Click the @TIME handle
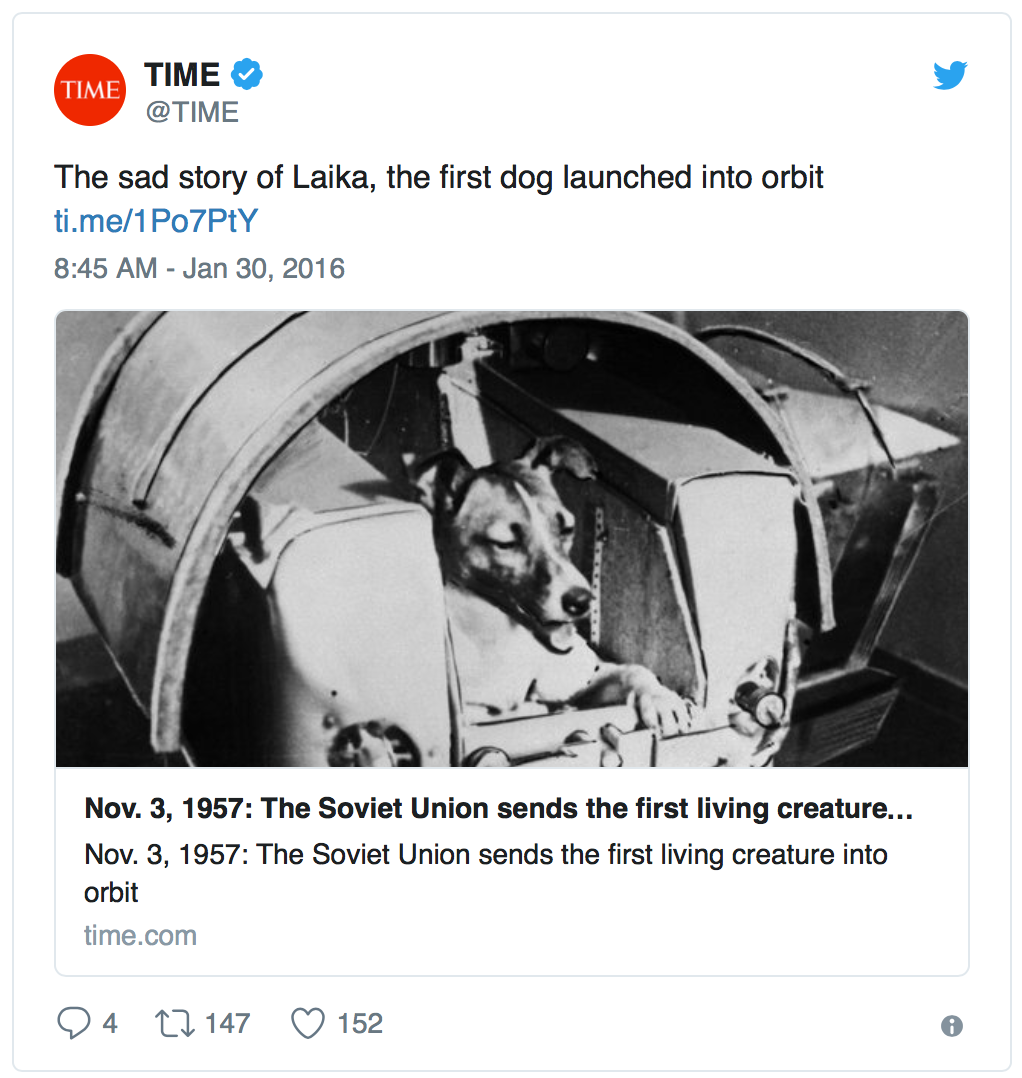Screen dimensions: 1022x1078 (x=192, y=112)
